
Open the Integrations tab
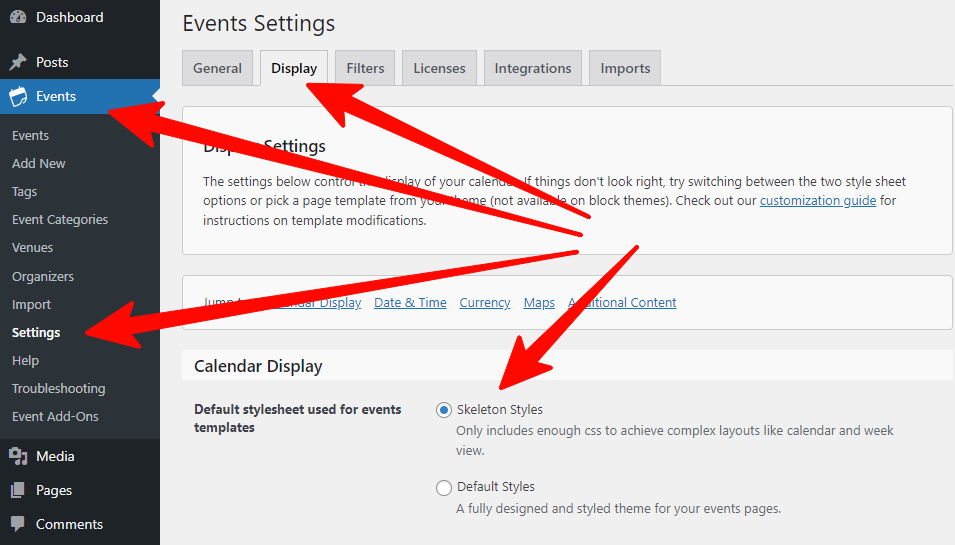533,68
